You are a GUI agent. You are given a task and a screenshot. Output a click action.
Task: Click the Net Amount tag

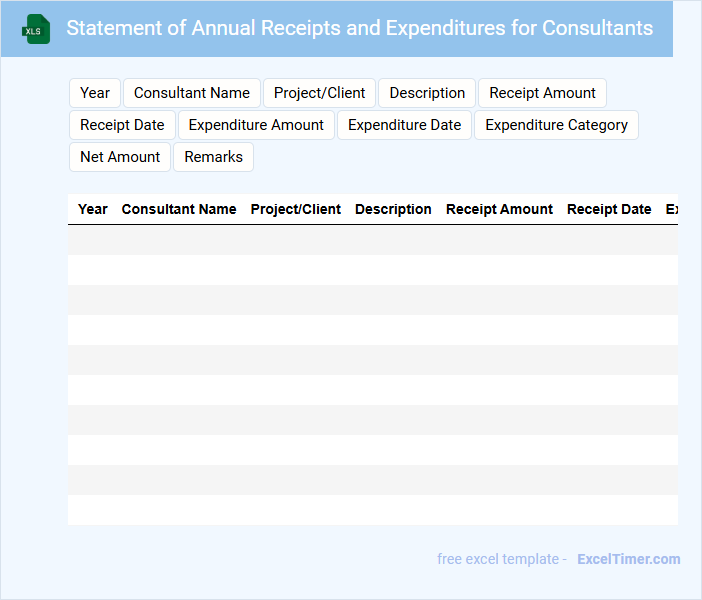pos(120,157)
